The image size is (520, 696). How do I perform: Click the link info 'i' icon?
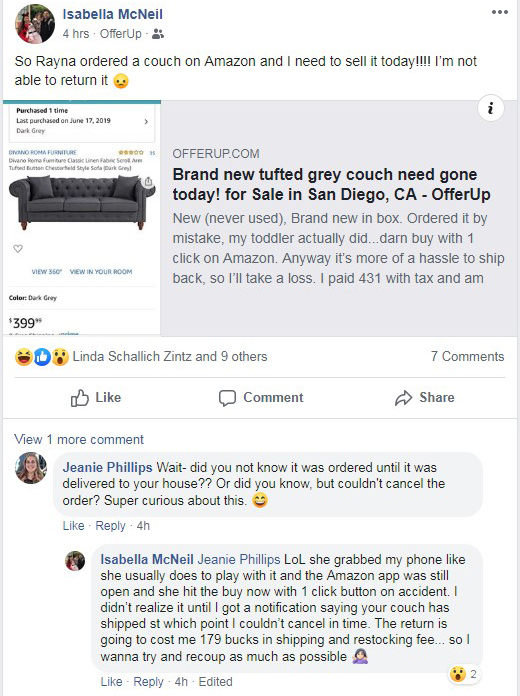tap(491, 108)
